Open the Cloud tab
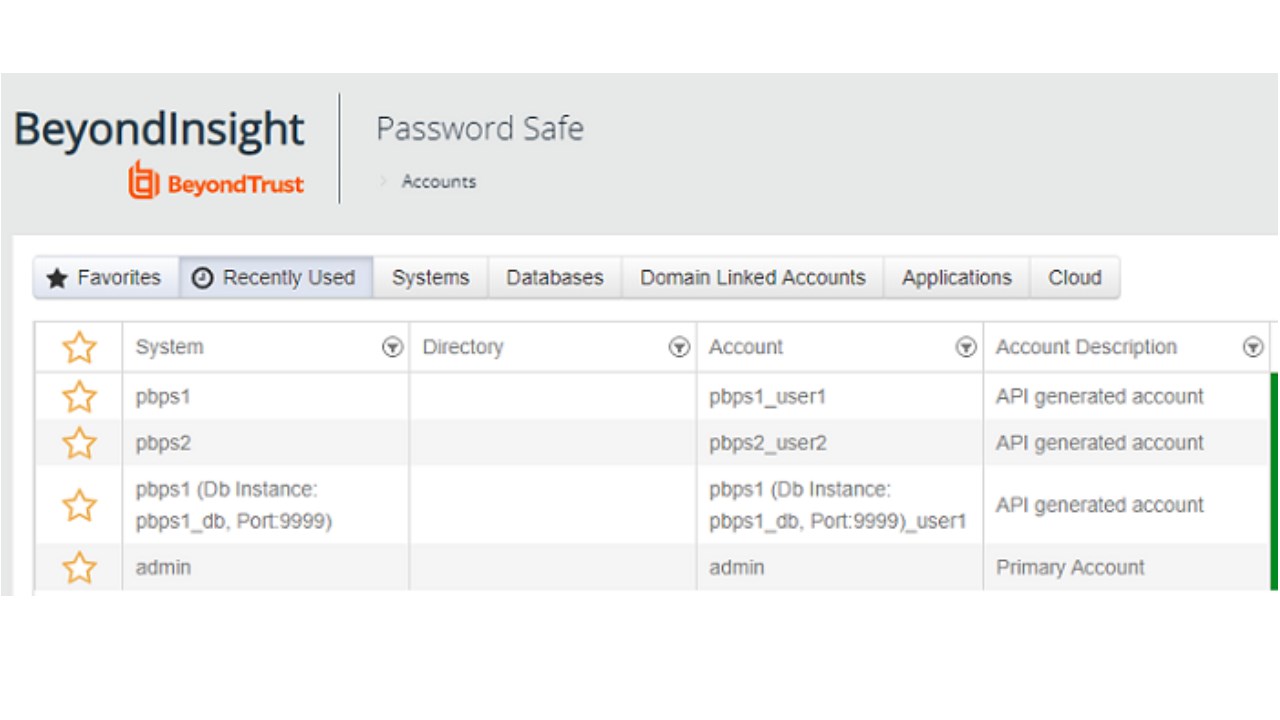The width and height of the screenshot is (1280, 720). point(1074,278)
